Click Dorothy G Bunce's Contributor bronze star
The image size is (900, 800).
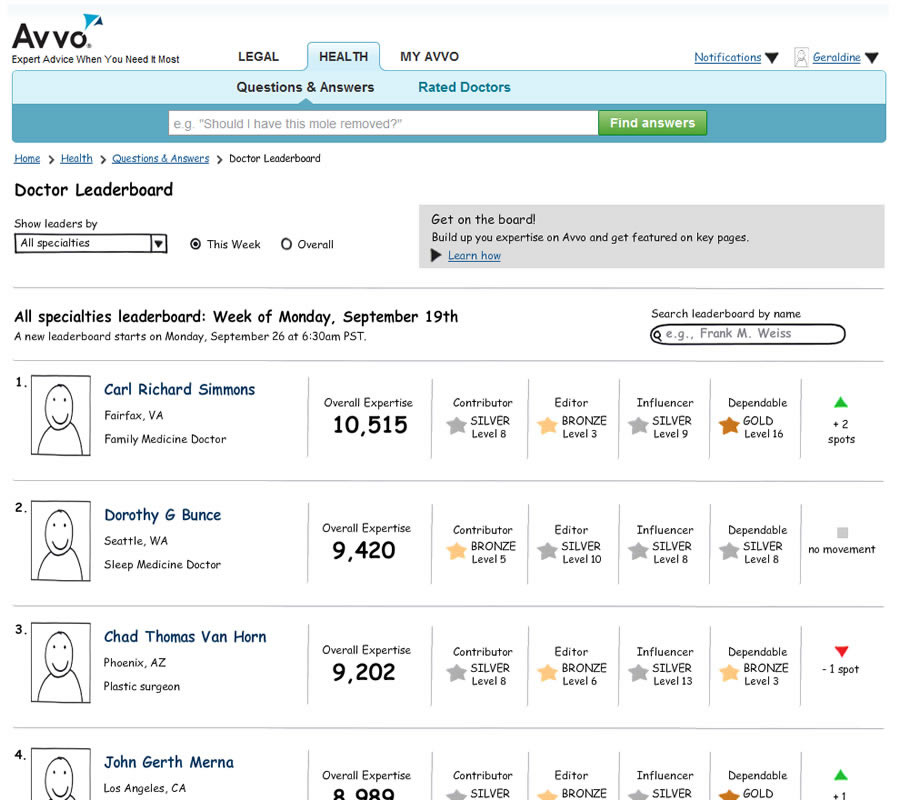[457, 551]
